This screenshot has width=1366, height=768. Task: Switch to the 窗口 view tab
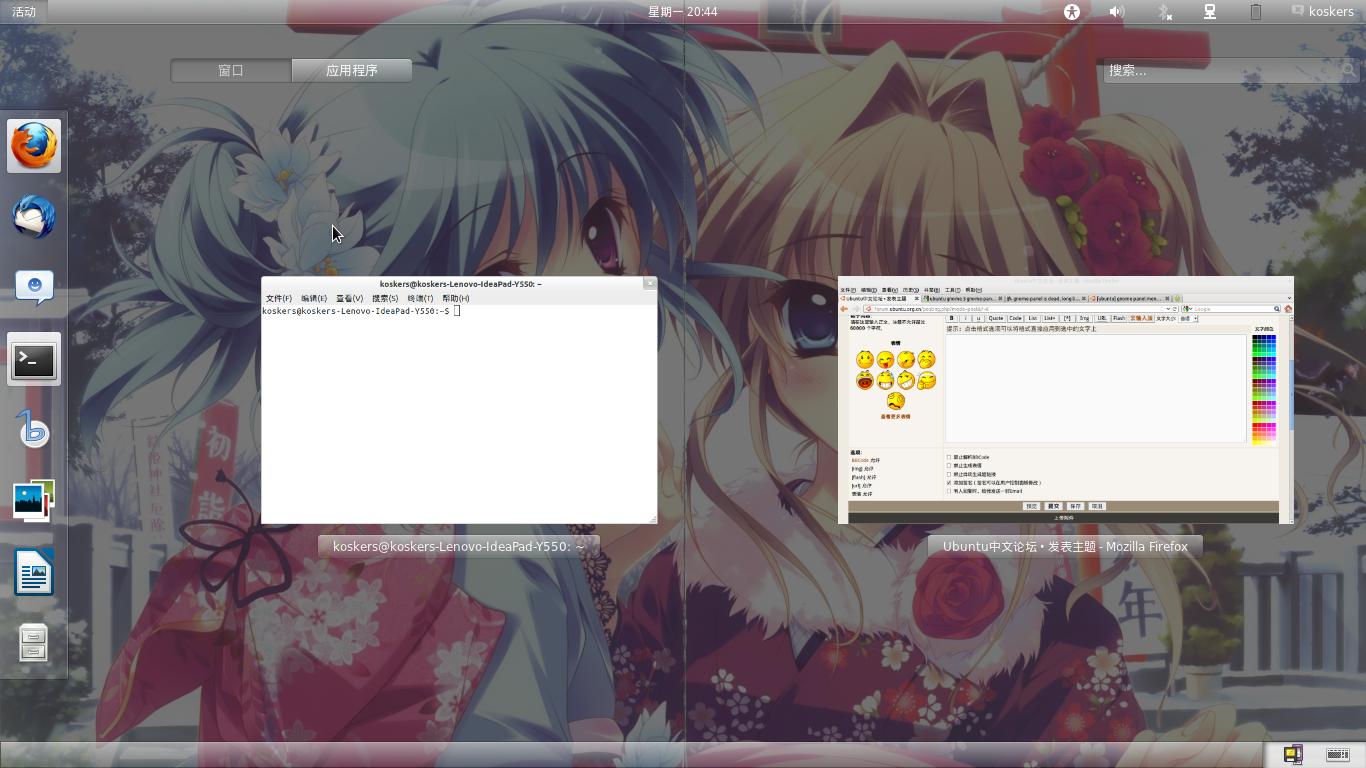click(x=231, y=70)
